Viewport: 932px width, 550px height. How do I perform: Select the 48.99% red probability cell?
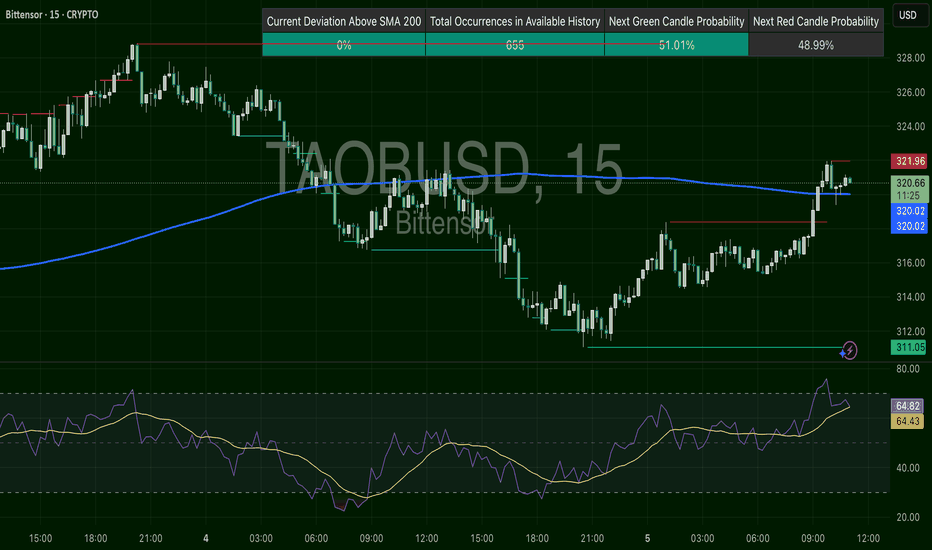[x=815, y=45]
